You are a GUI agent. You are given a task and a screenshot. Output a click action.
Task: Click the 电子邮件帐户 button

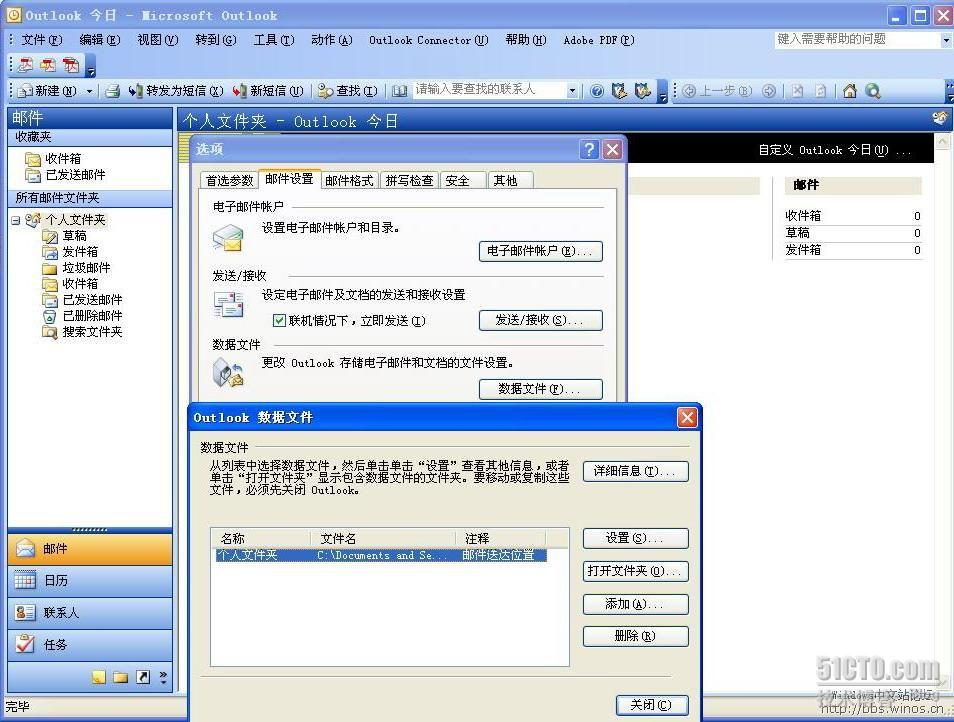541,252
